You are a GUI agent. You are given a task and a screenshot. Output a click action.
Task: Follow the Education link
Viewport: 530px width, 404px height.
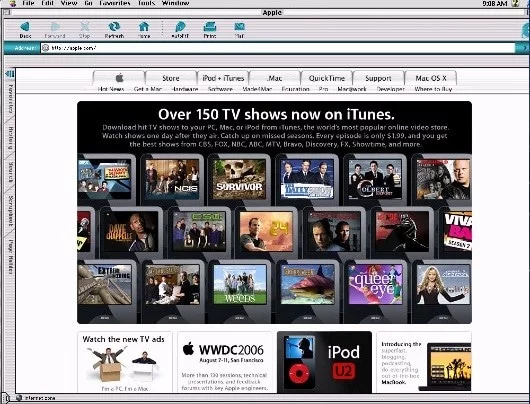pos(295,89)
